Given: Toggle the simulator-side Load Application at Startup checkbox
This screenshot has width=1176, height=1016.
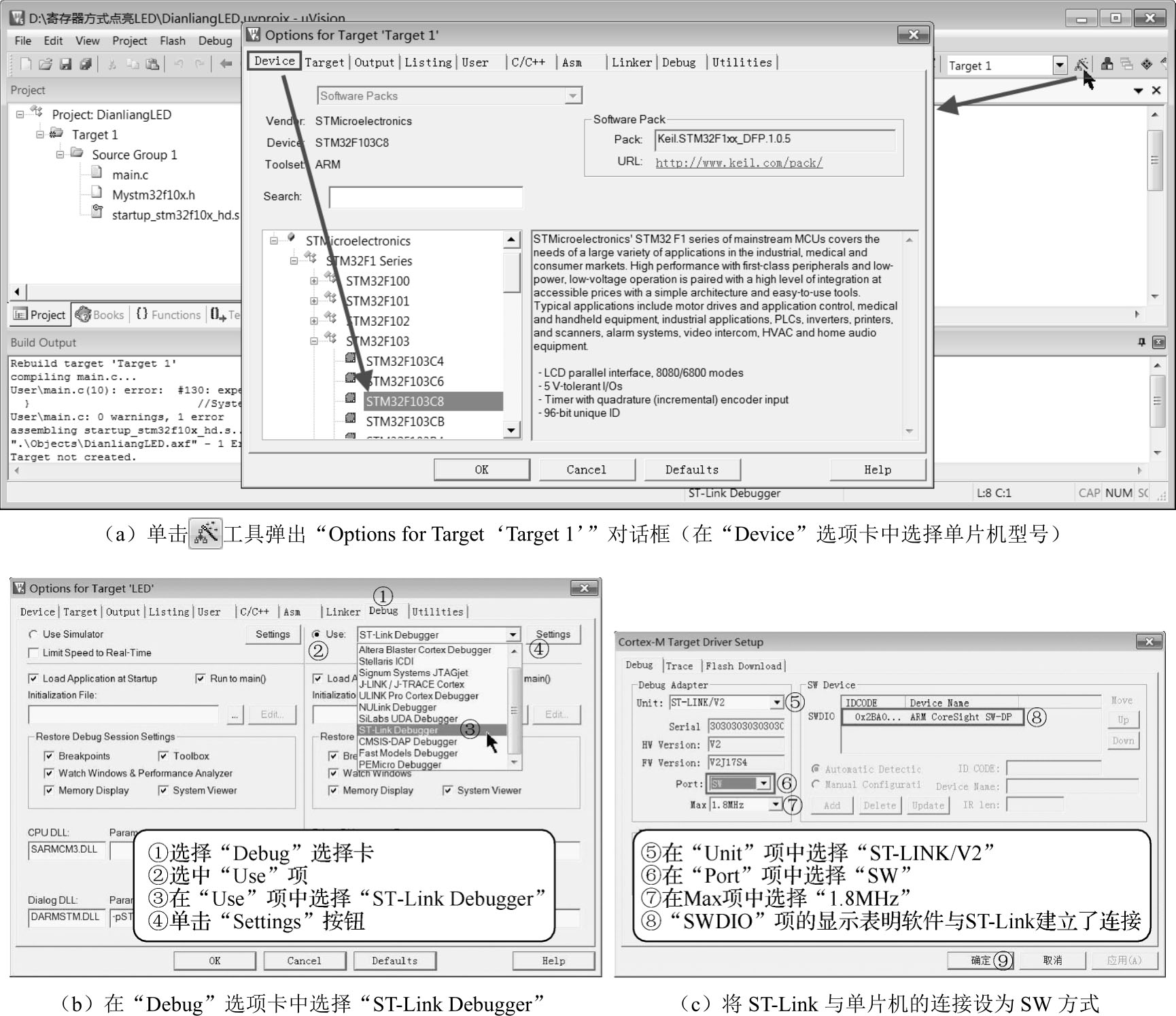Looking at the screenshot, I should pyautogui.click(x=33, y=679).
